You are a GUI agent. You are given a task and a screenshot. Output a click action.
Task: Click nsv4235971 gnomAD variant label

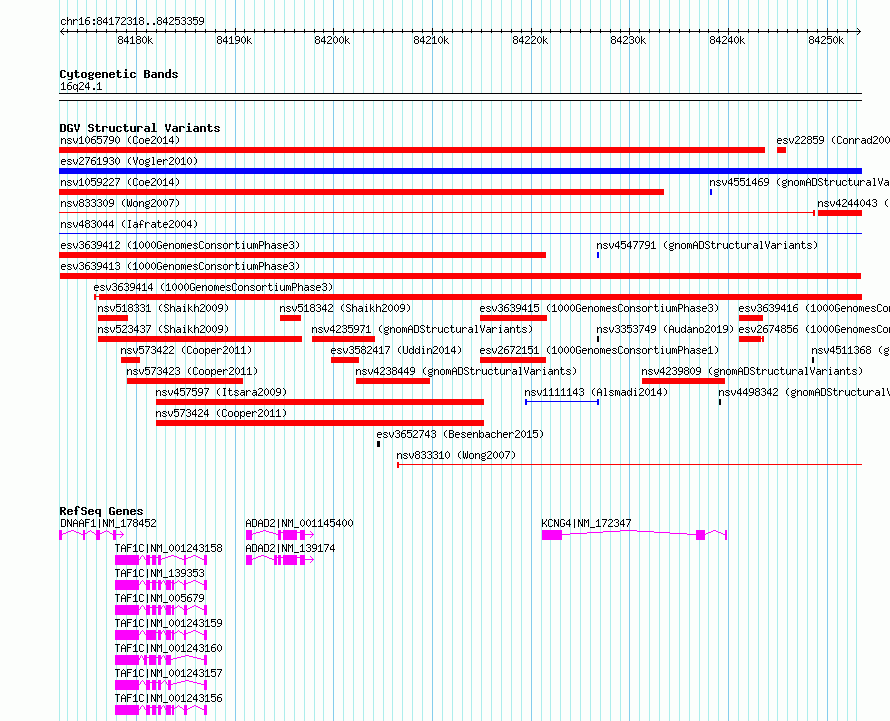pos(422,329)
